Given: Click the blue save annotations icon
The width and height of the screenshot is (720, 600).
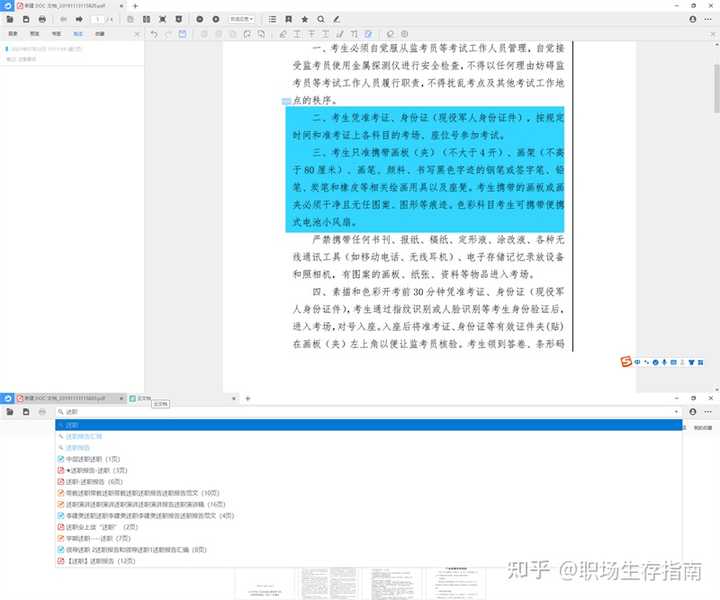Looking at the screenshot, I should click(x=183, y=34).
